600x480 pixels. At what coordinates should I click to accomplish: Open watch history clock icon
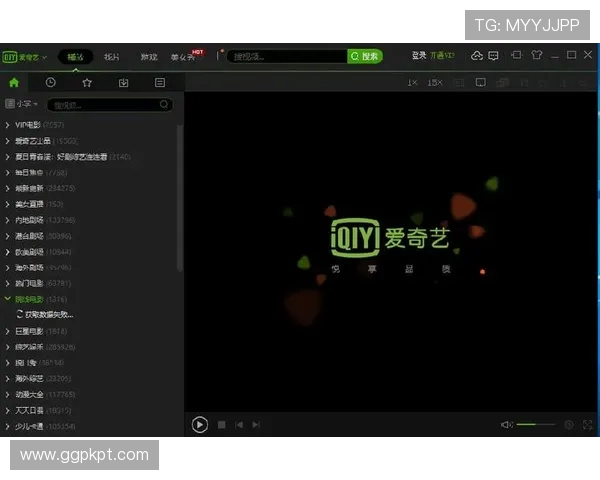51,83
